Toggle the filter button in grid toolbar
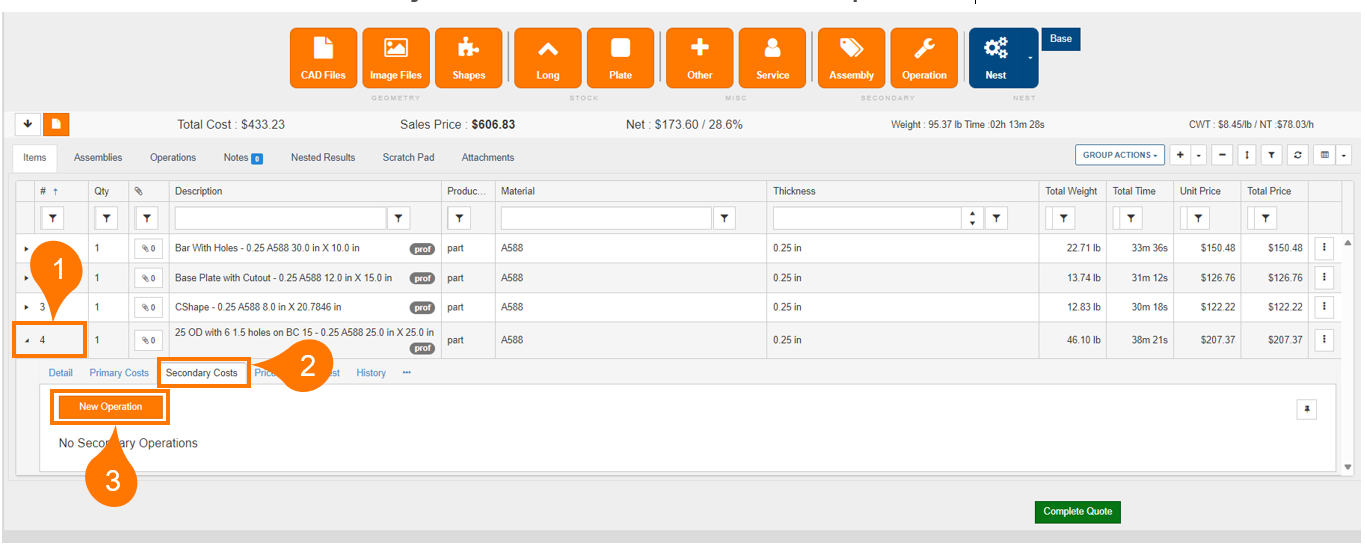Viewport: 1365px width, 544px height. point(1271,155)
